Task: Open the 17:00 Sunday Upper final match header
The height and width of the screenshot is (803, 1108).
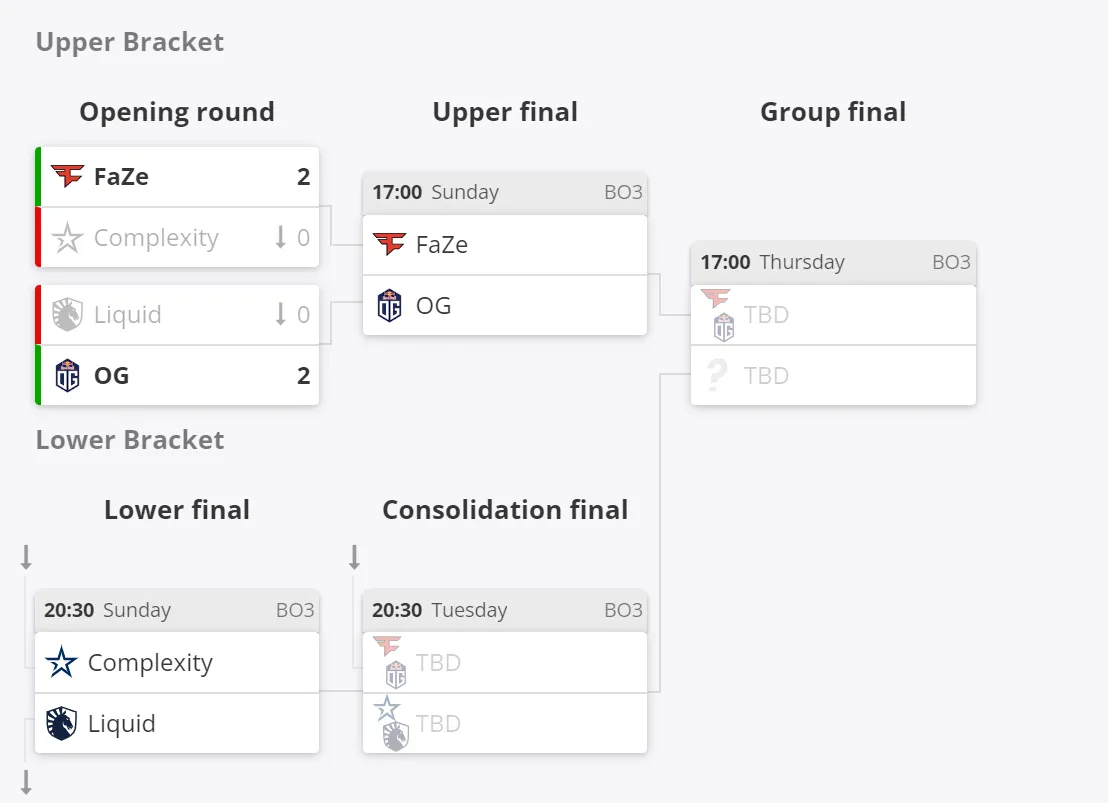Action: (x=505, y=192)
